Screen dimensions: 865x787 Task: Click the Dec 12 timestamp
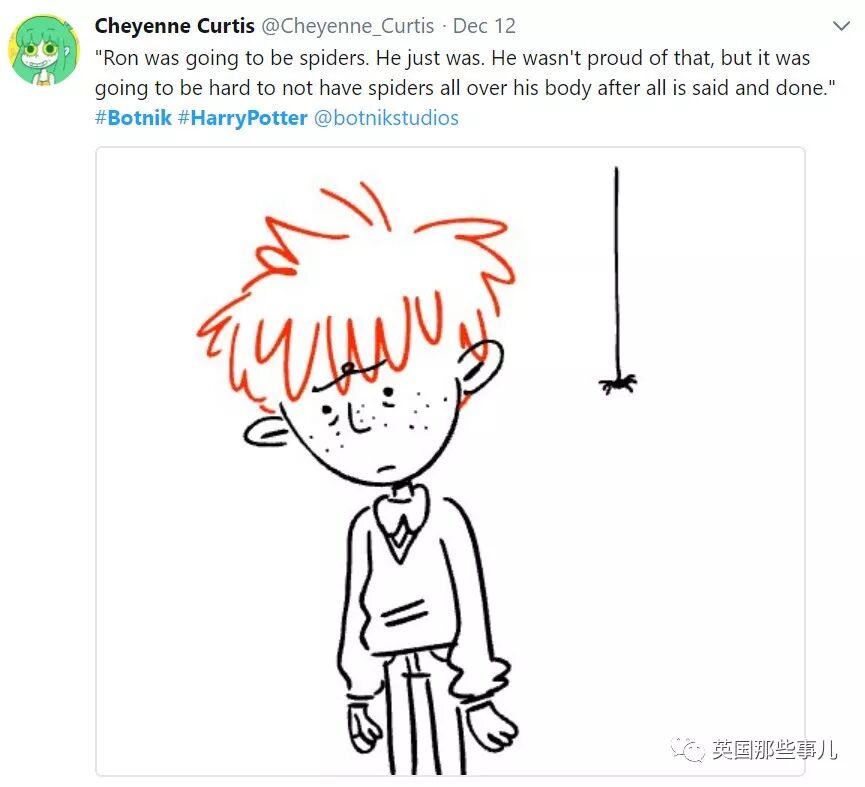pos(484,26)
